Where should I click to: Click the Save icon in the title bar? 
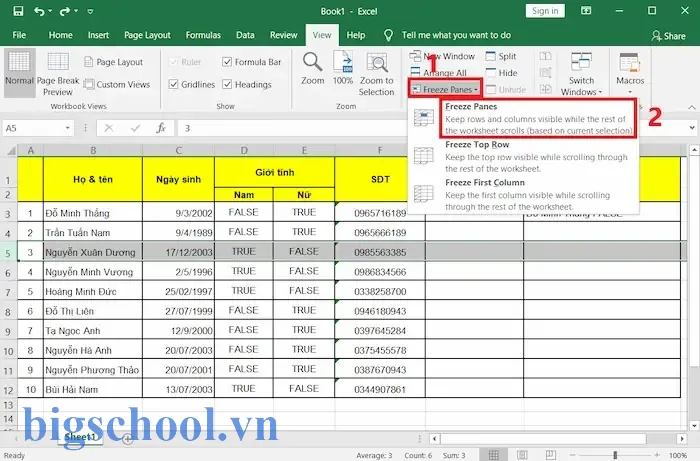point(18,11)
